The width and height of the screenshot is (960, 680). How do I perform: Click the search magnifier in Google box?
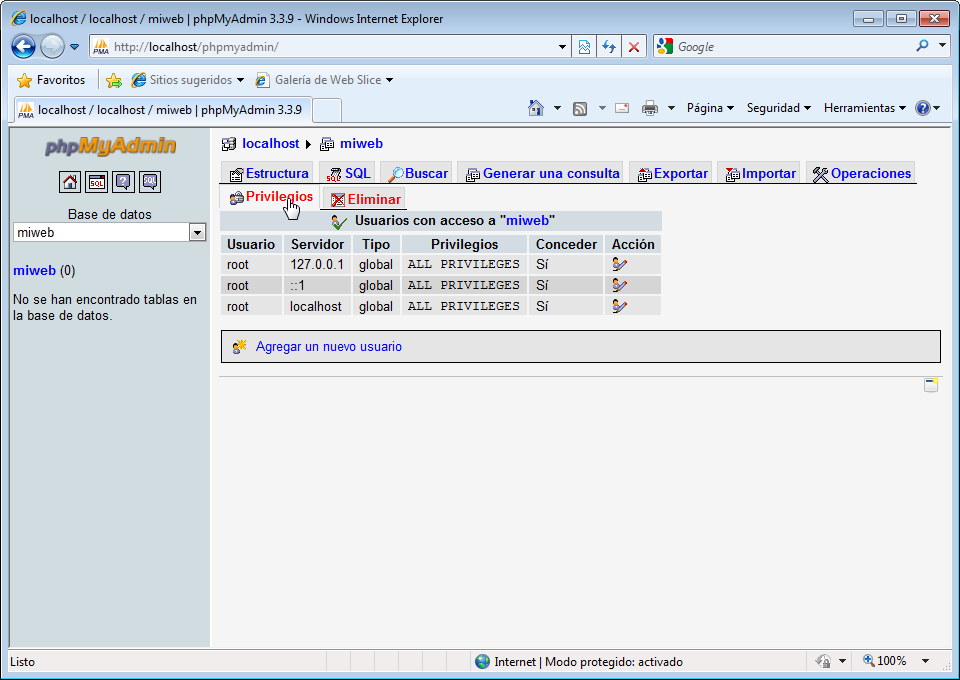[x=922, y=46]
